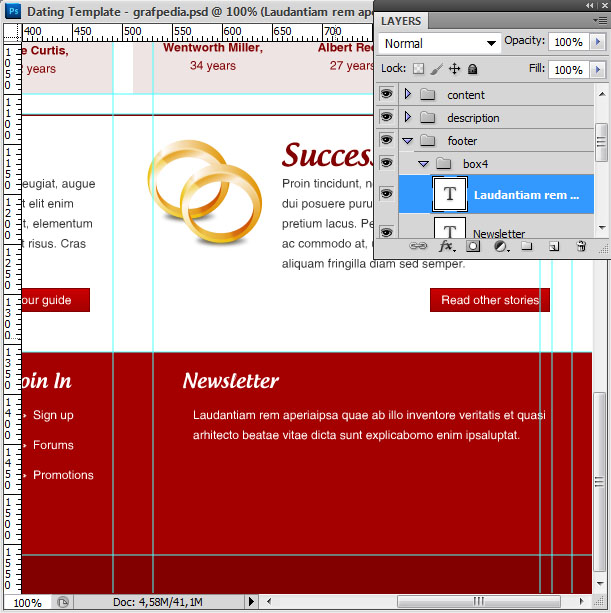Click the Photoshop Ps document icon

pos(13,11)
